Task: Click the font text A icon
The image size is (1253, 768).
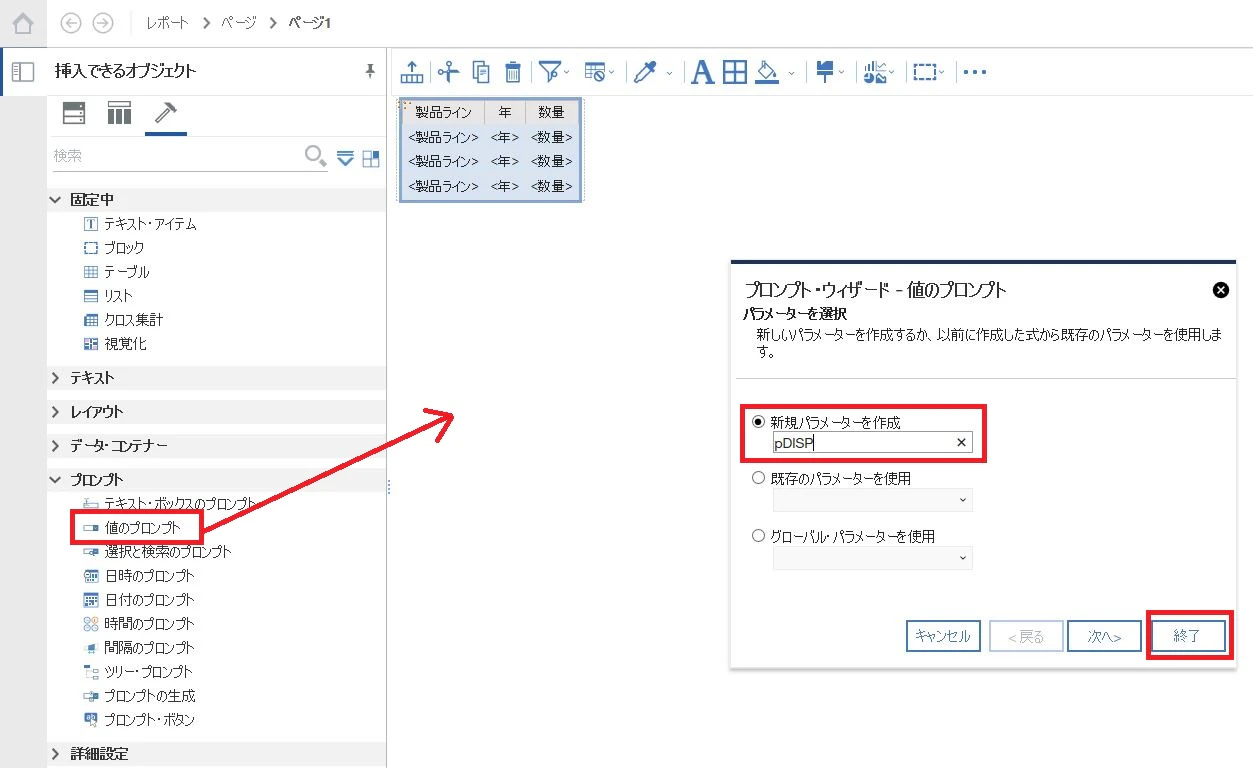Action: 703,72
